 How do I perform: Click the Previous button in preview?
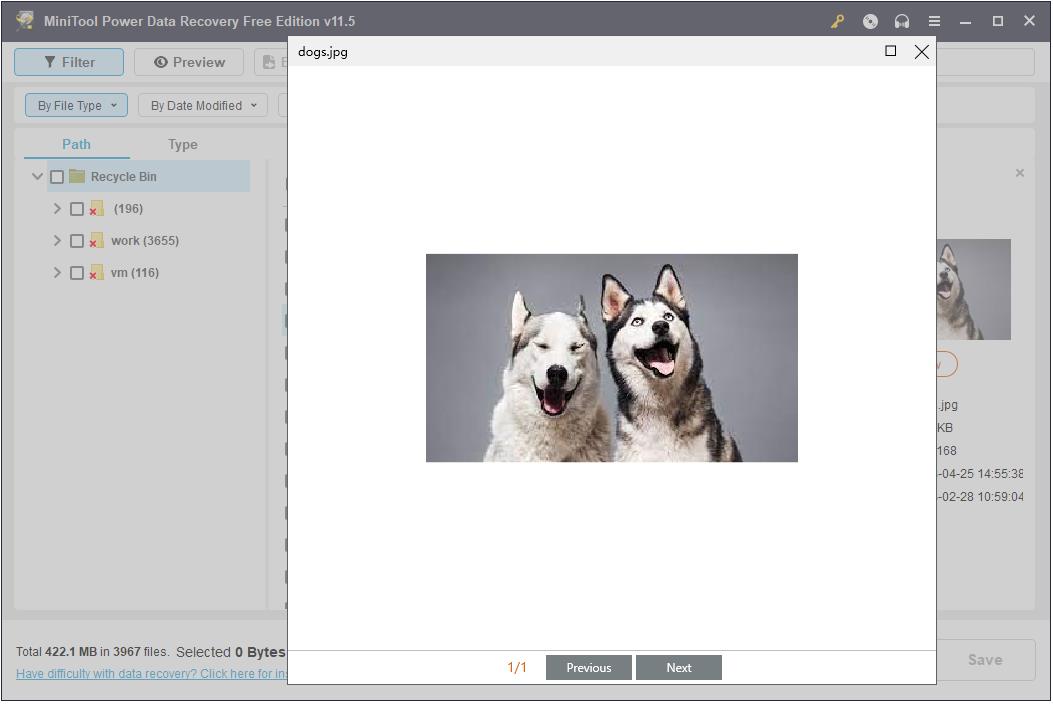(588, 668)
